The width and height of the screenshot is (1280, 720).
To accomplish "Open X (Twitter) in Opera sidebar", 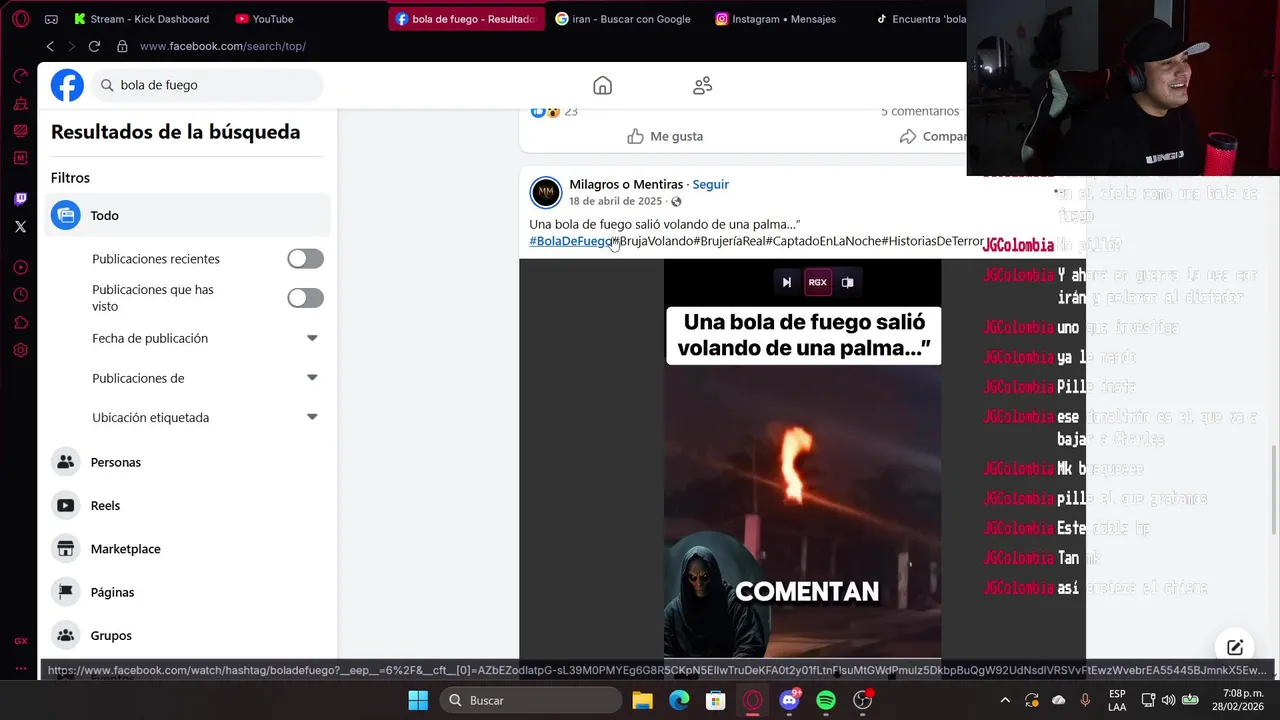I will tap(20, 227).
